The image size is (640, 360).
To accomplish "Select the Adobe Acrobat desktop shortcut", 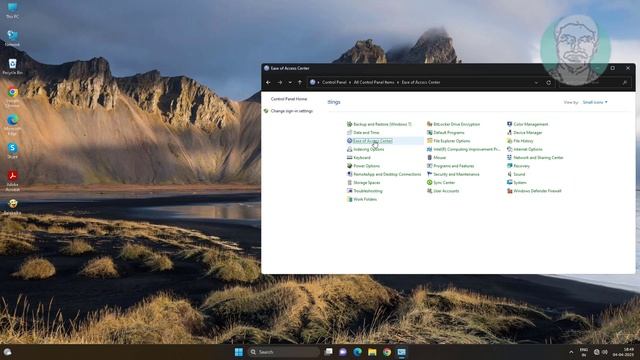I will coord(12,181).
